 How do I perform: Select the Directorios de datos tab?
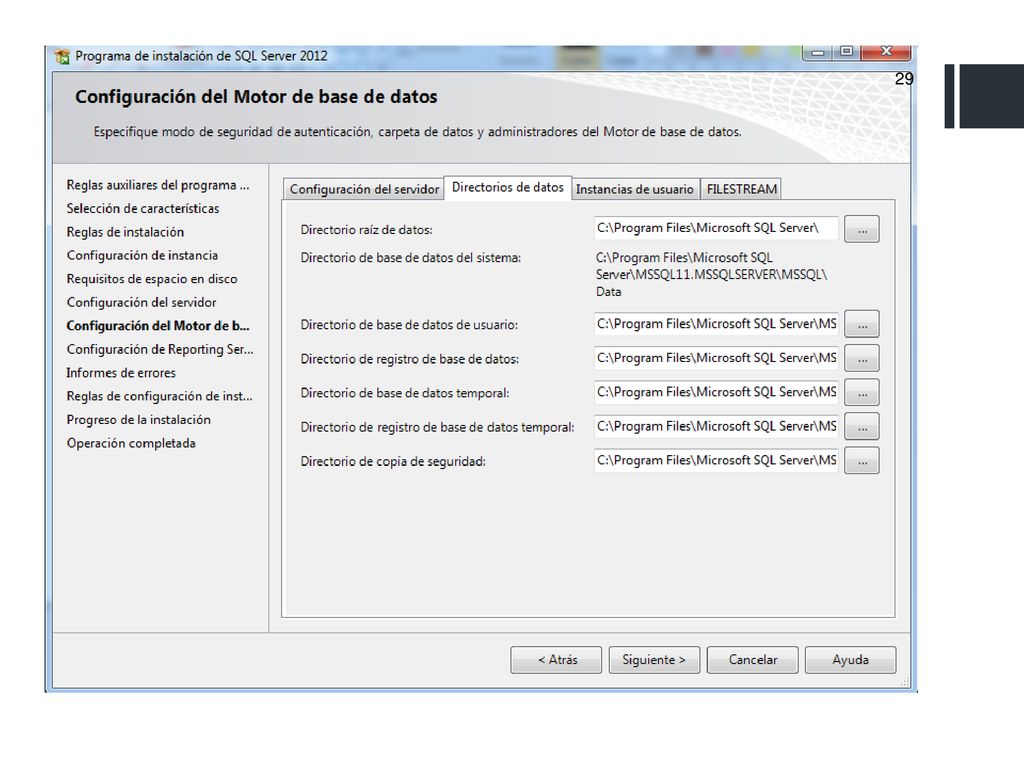(x=507, y=187)
